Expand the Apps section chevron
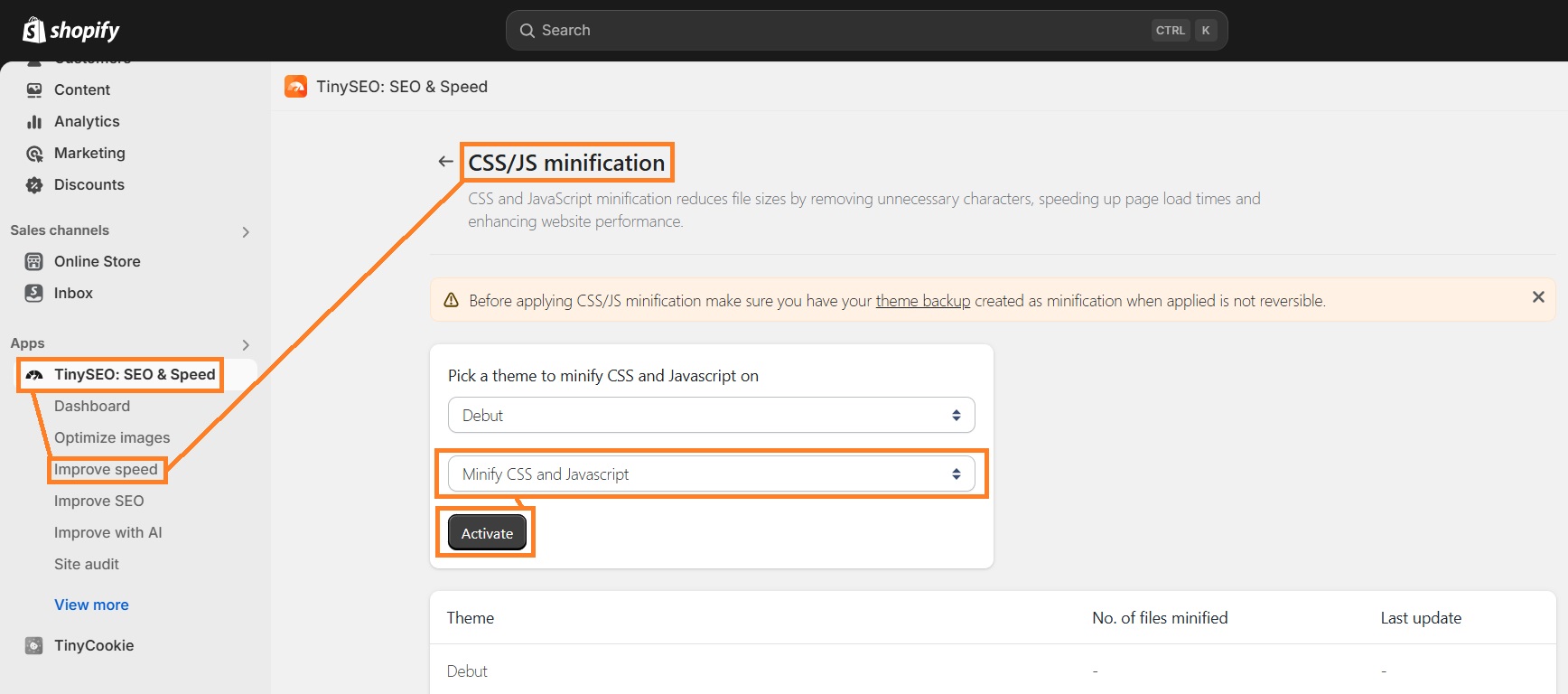The width and height of the screenshot is (1568, 694). pyautogui.click(x=246, y=345)
